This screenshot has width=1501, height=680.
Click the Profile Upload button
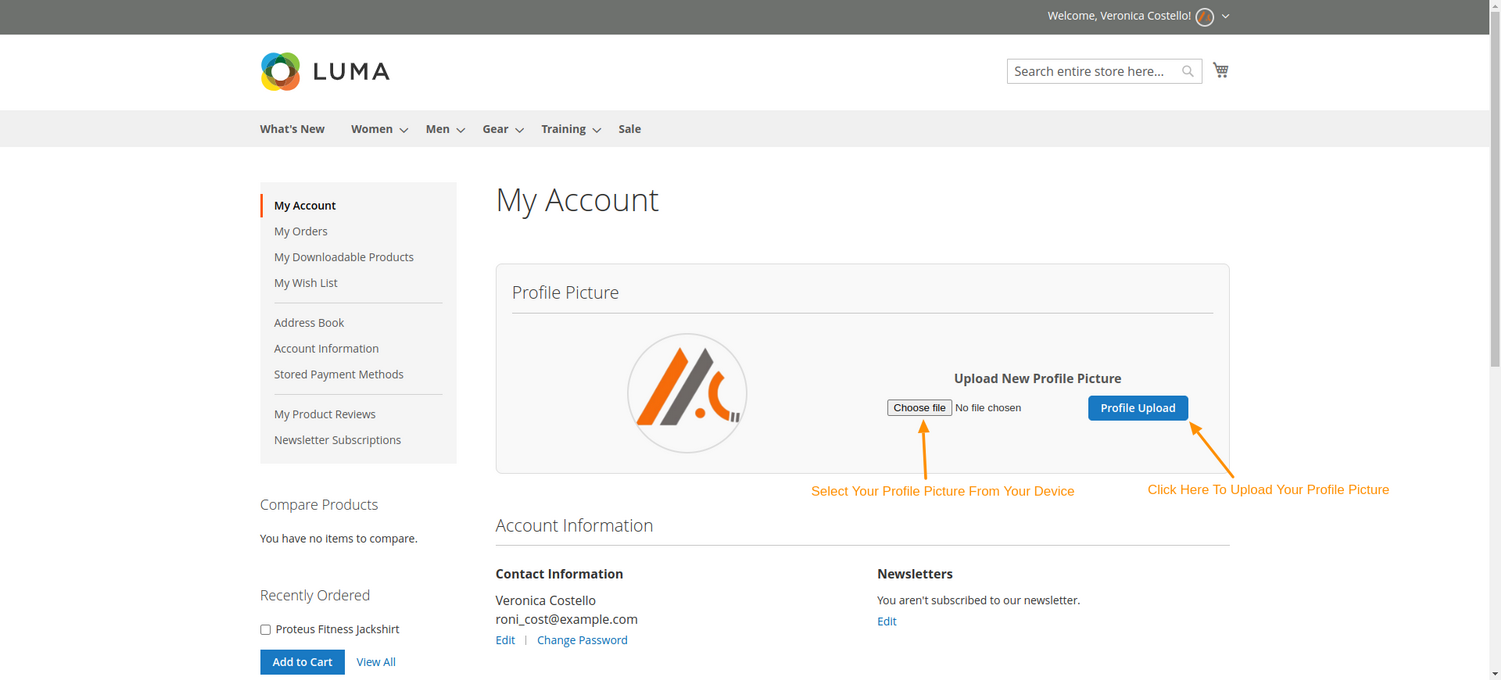[x=1138, y=407]
